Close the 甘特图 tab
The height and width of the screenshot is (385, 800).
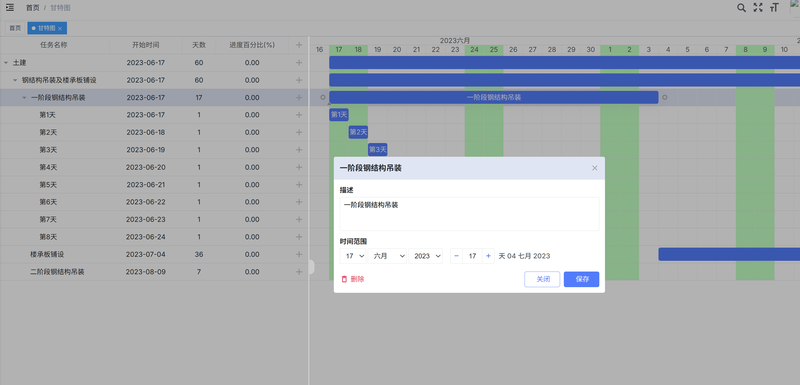coord(60,29)
